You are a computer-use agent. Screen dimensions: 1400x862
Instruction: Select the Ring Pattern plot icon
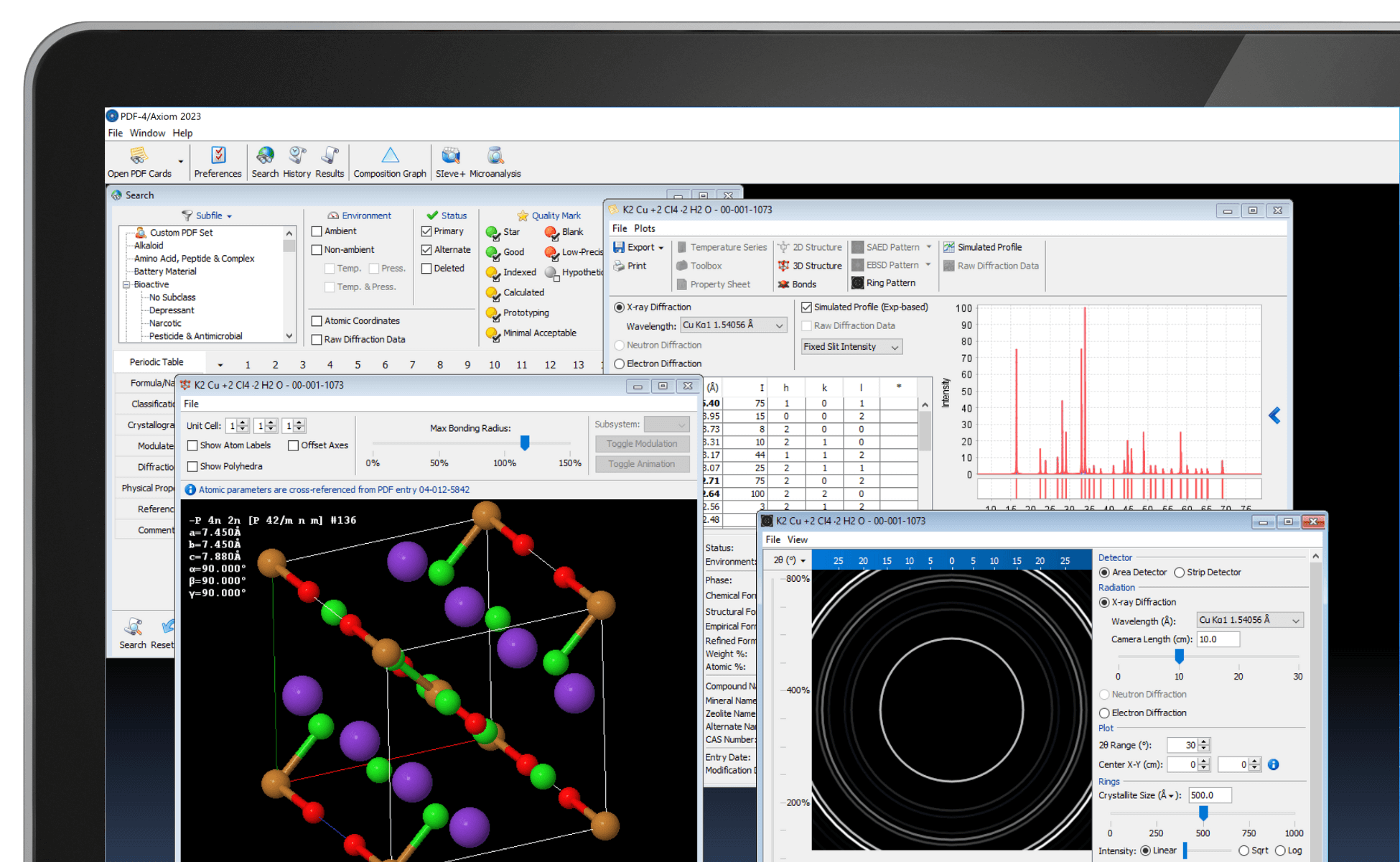coord(858,283)
